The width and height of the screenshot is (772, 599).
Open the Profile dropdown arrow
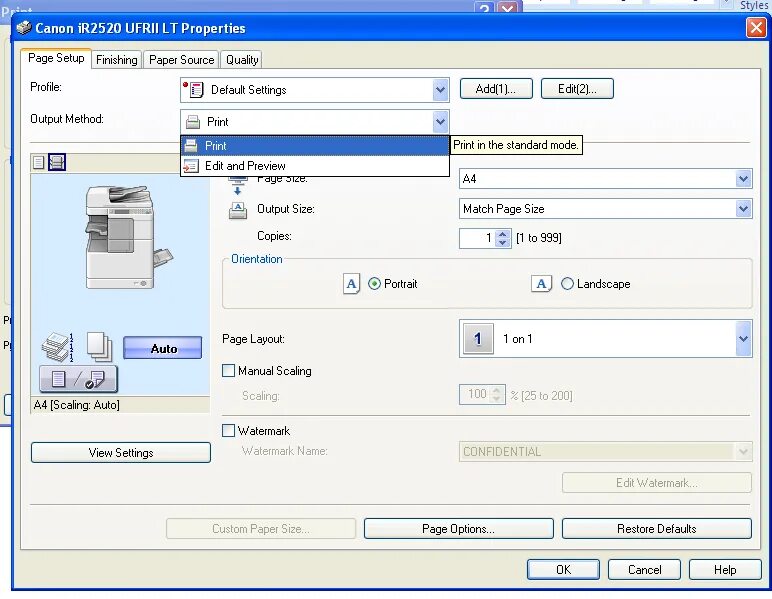(x=441, y=90)
